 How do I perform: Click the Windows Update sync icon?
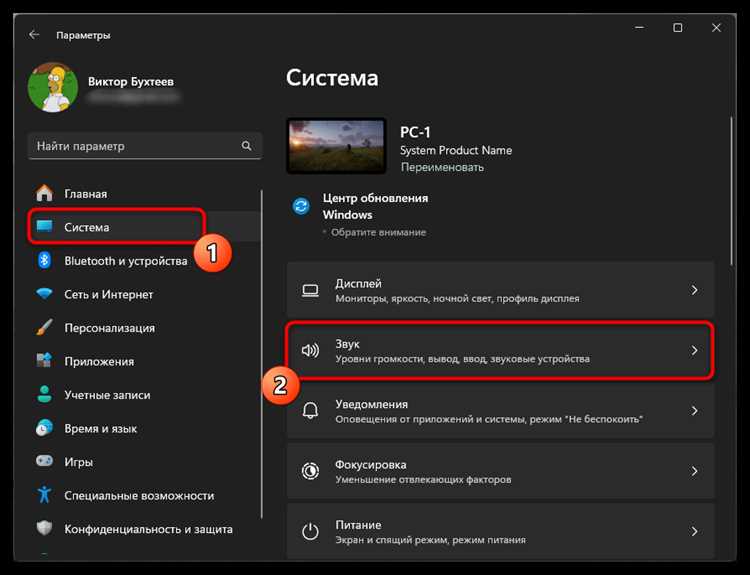coord(301,207)
